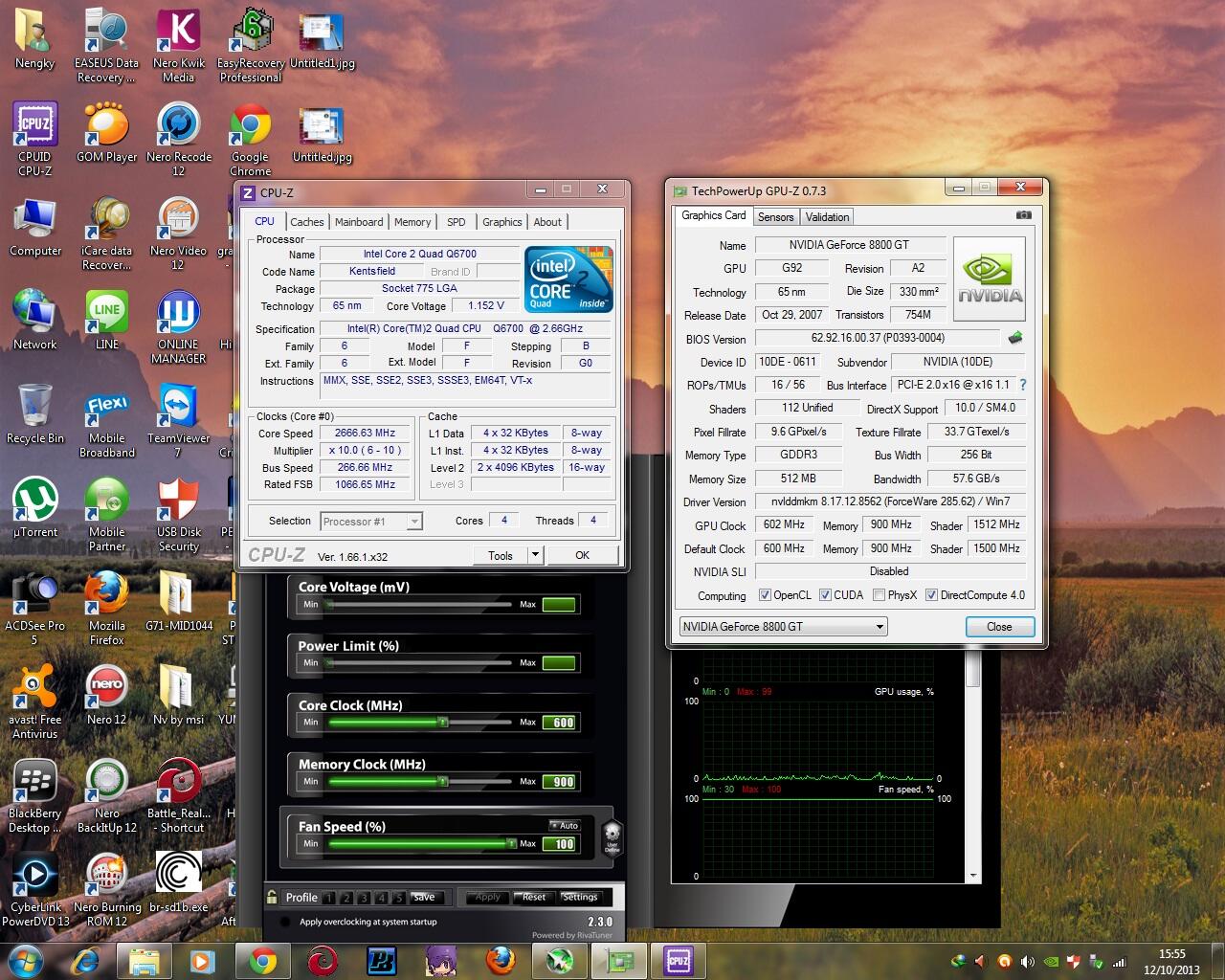Click CPU-Z taskbar button
This screenshot has width=1225, height=980.
[x=678, y=960]
